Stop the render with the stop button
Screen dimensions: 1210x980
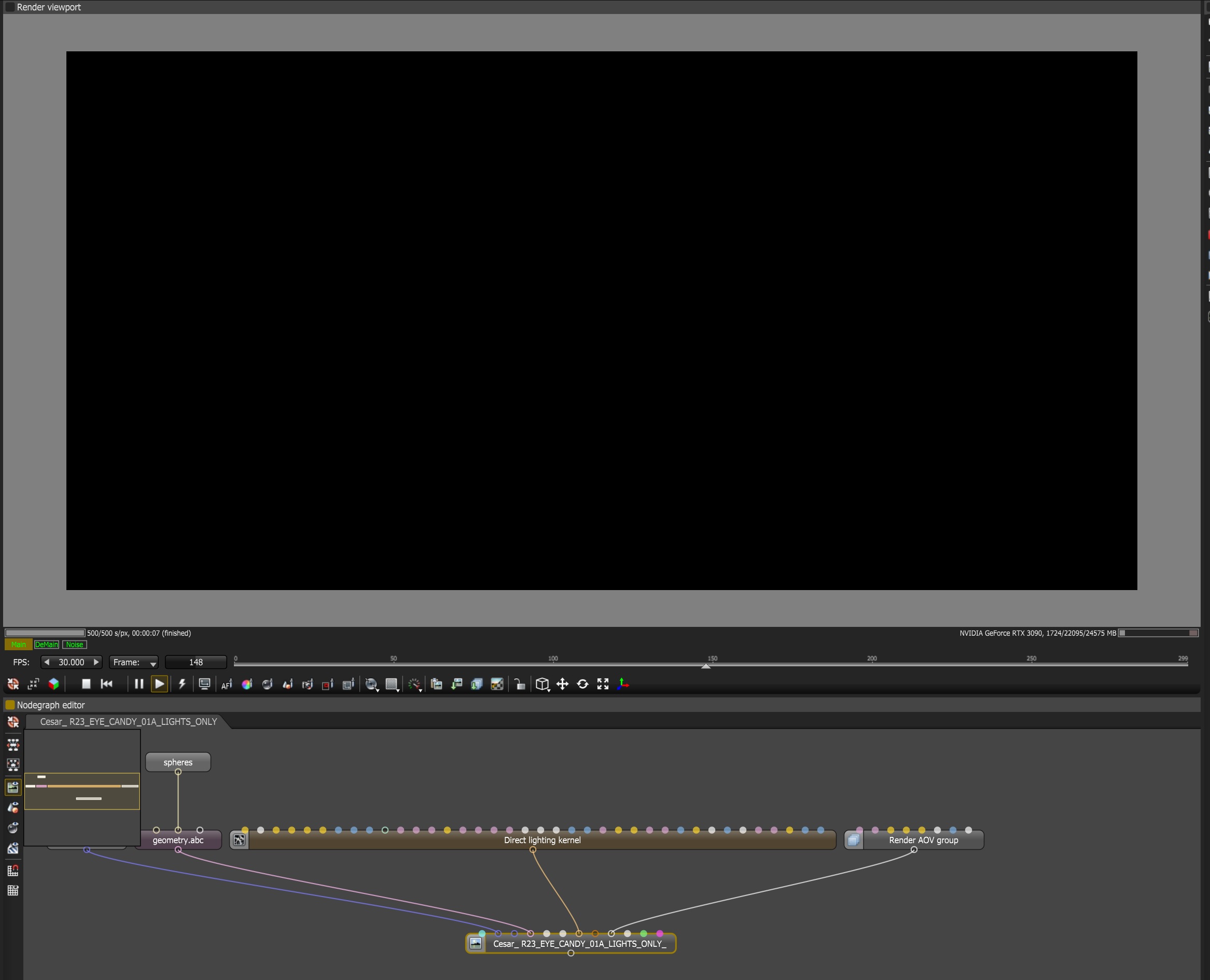(x=86, y=683)
